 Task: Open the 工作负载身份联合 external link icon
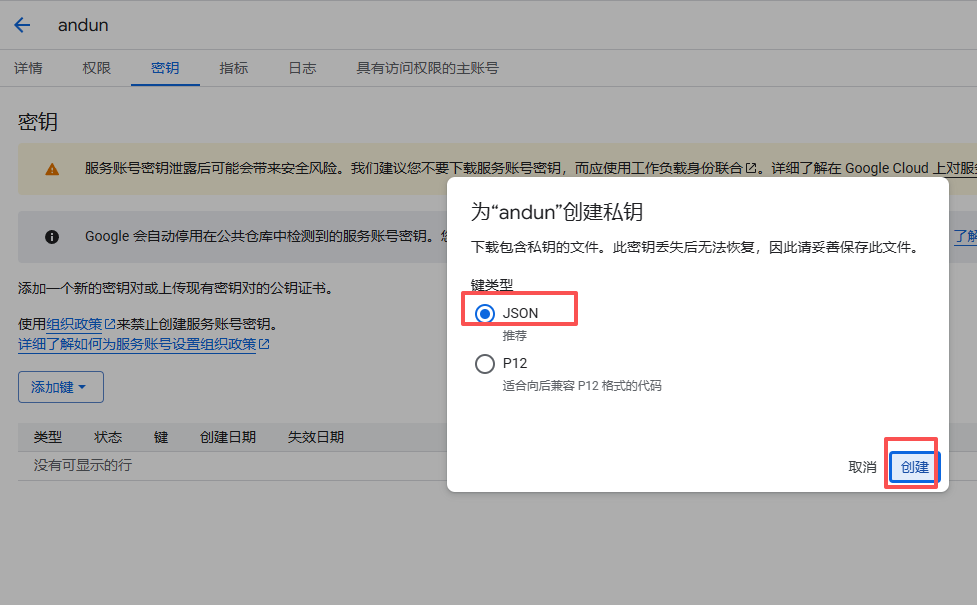coord(751,168)
